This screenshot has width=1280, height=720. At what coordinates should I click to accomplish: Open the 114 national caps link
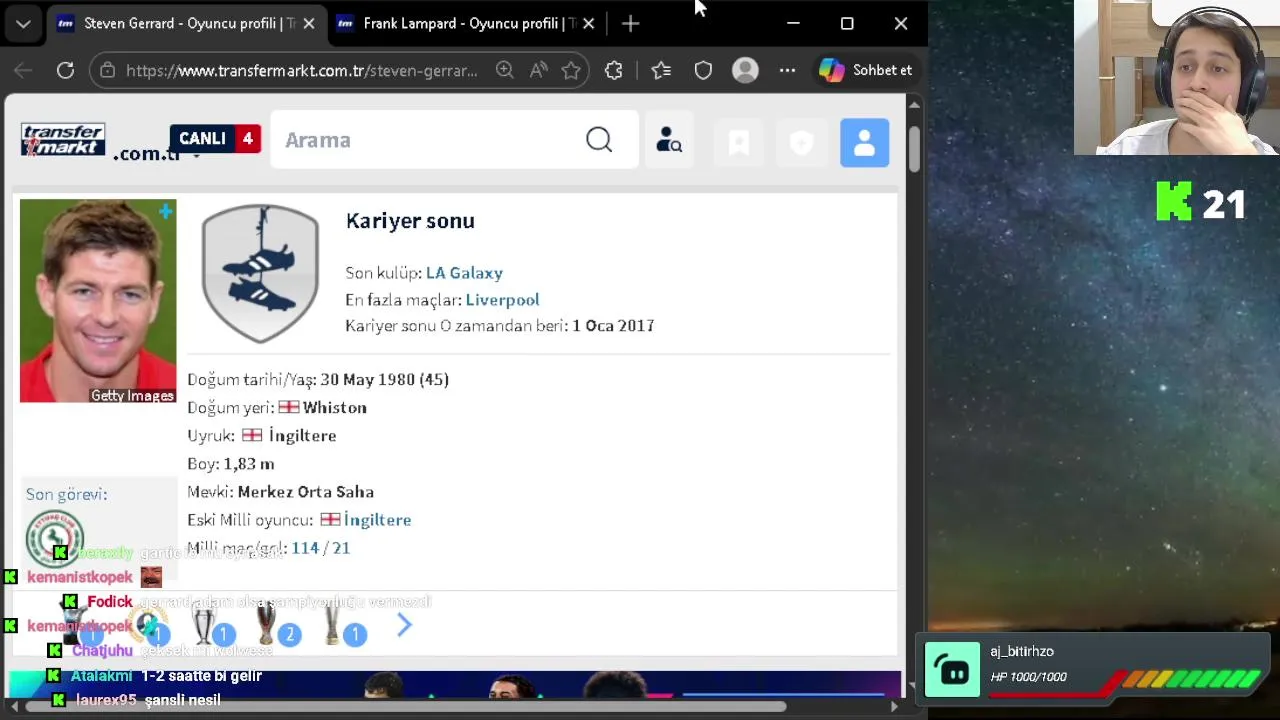305,548
